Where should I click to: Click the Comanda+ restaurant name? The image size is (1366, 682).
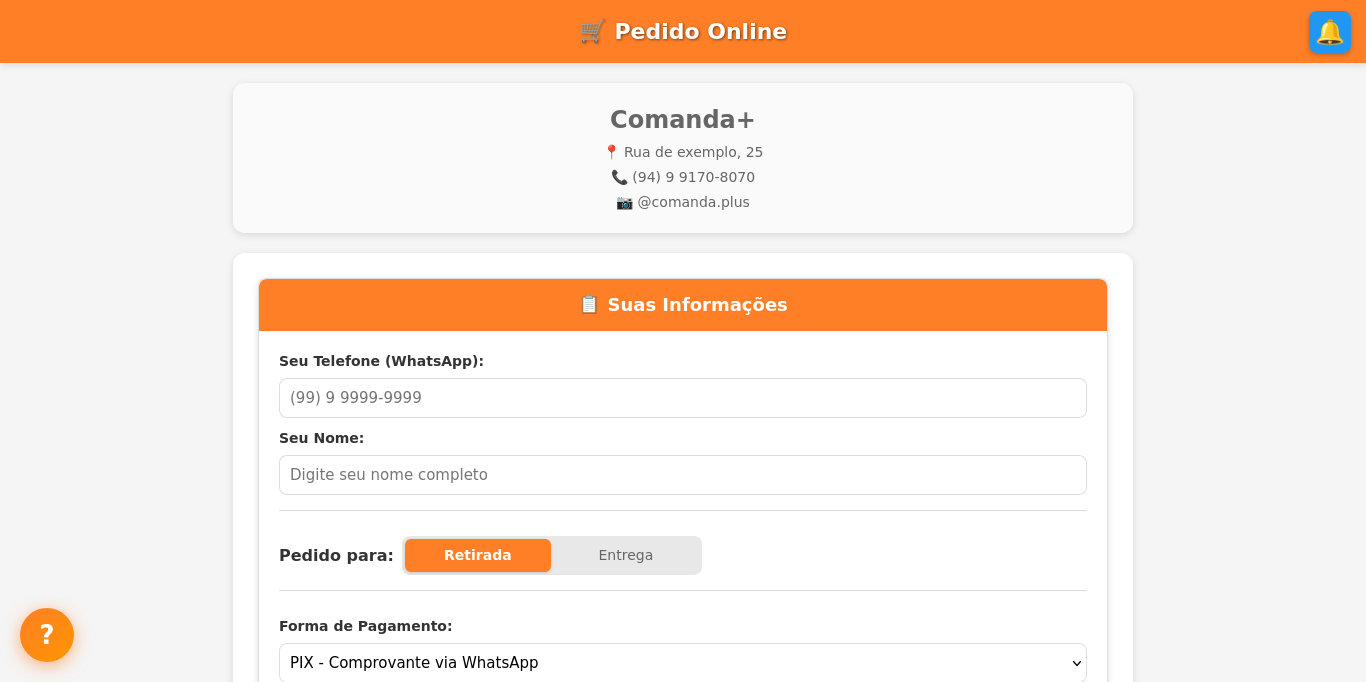(x=683, y=119)
